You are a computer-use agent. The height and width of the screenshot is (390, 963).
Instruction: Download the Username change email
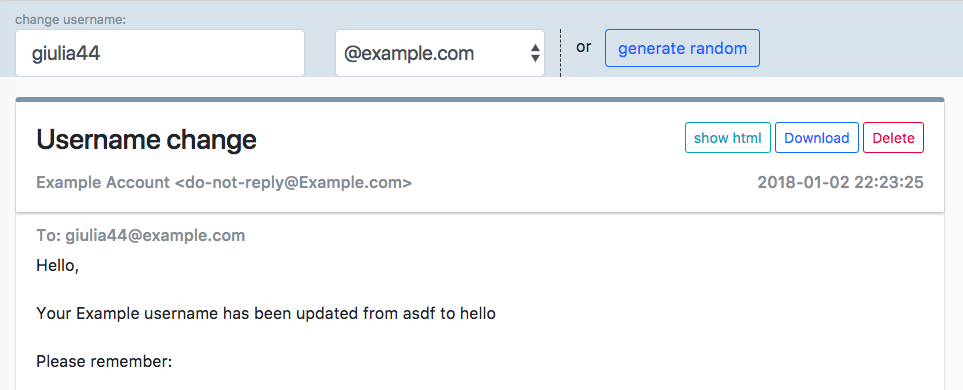817,138
